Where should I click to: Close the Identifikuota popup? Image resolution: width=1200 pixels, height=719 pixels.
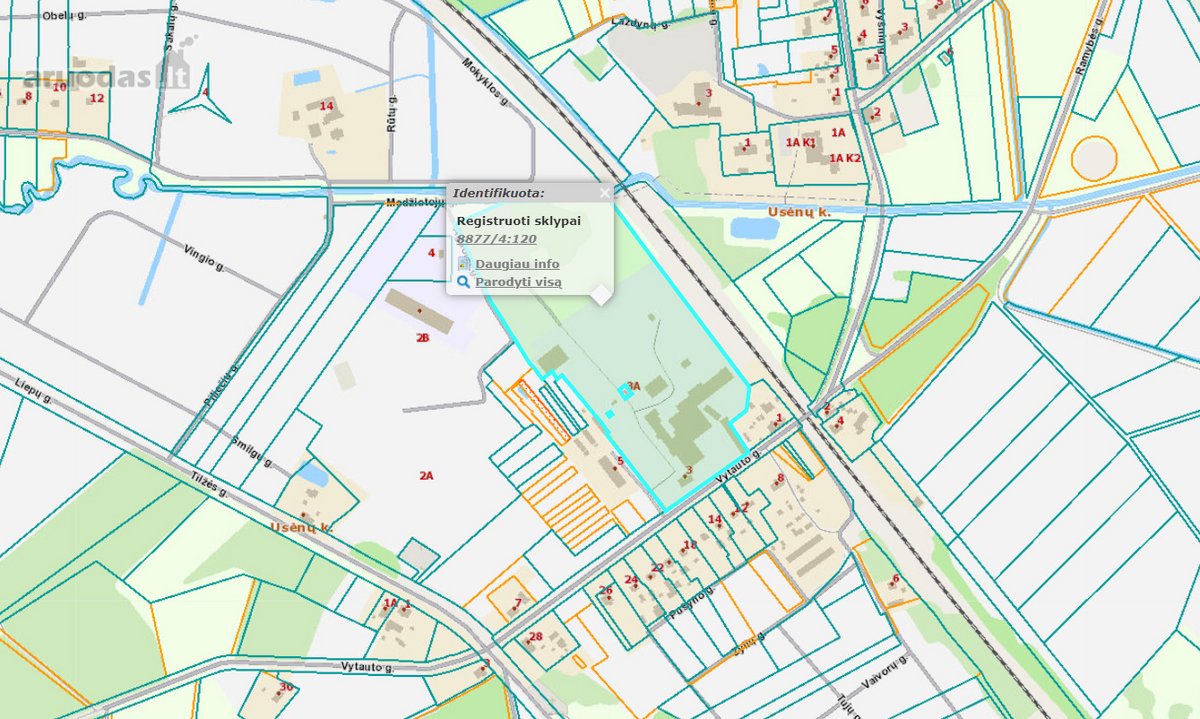(604, 193)
